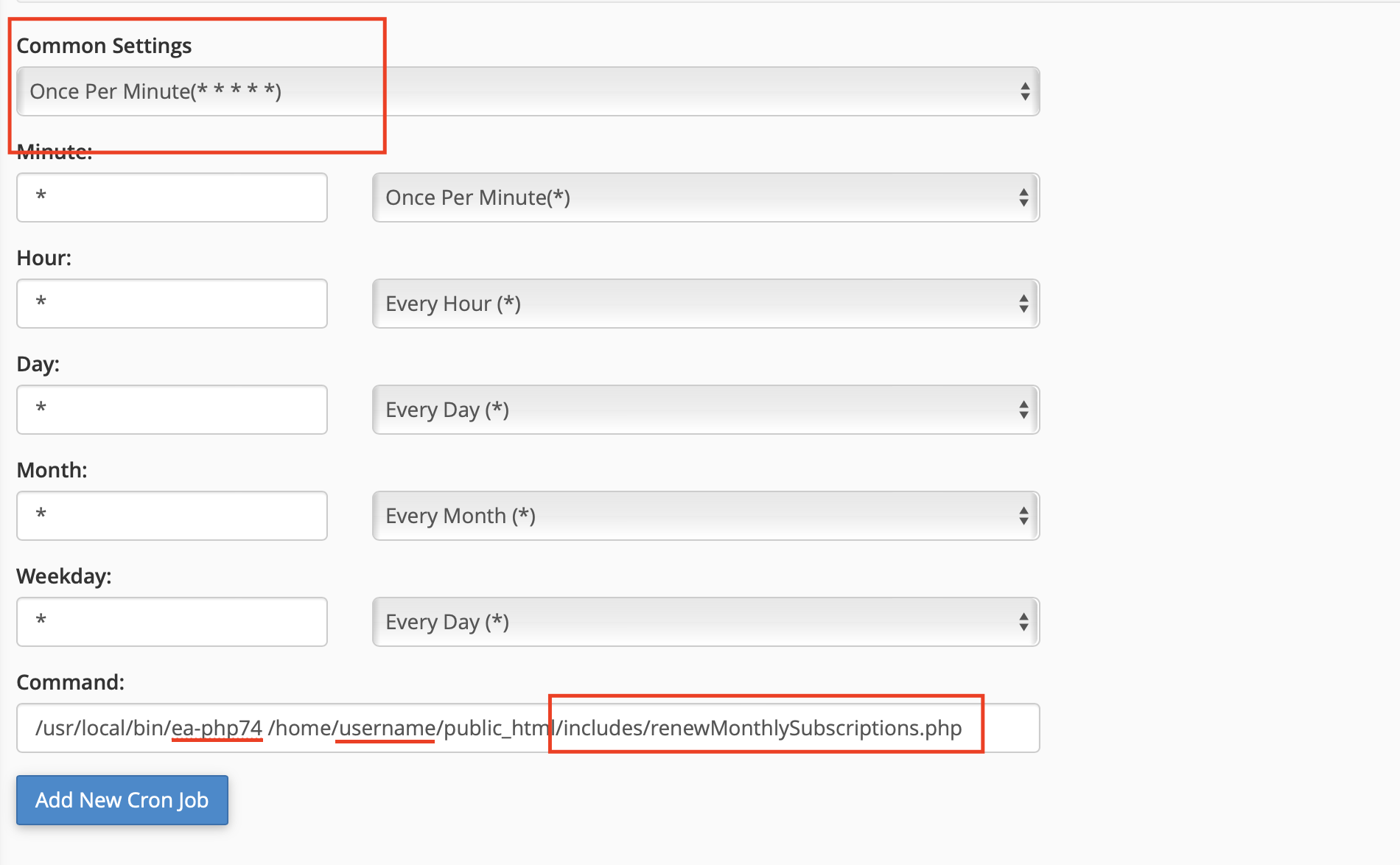Select the Day text field
Screen dimensions: 1400x865
[172, 410]
